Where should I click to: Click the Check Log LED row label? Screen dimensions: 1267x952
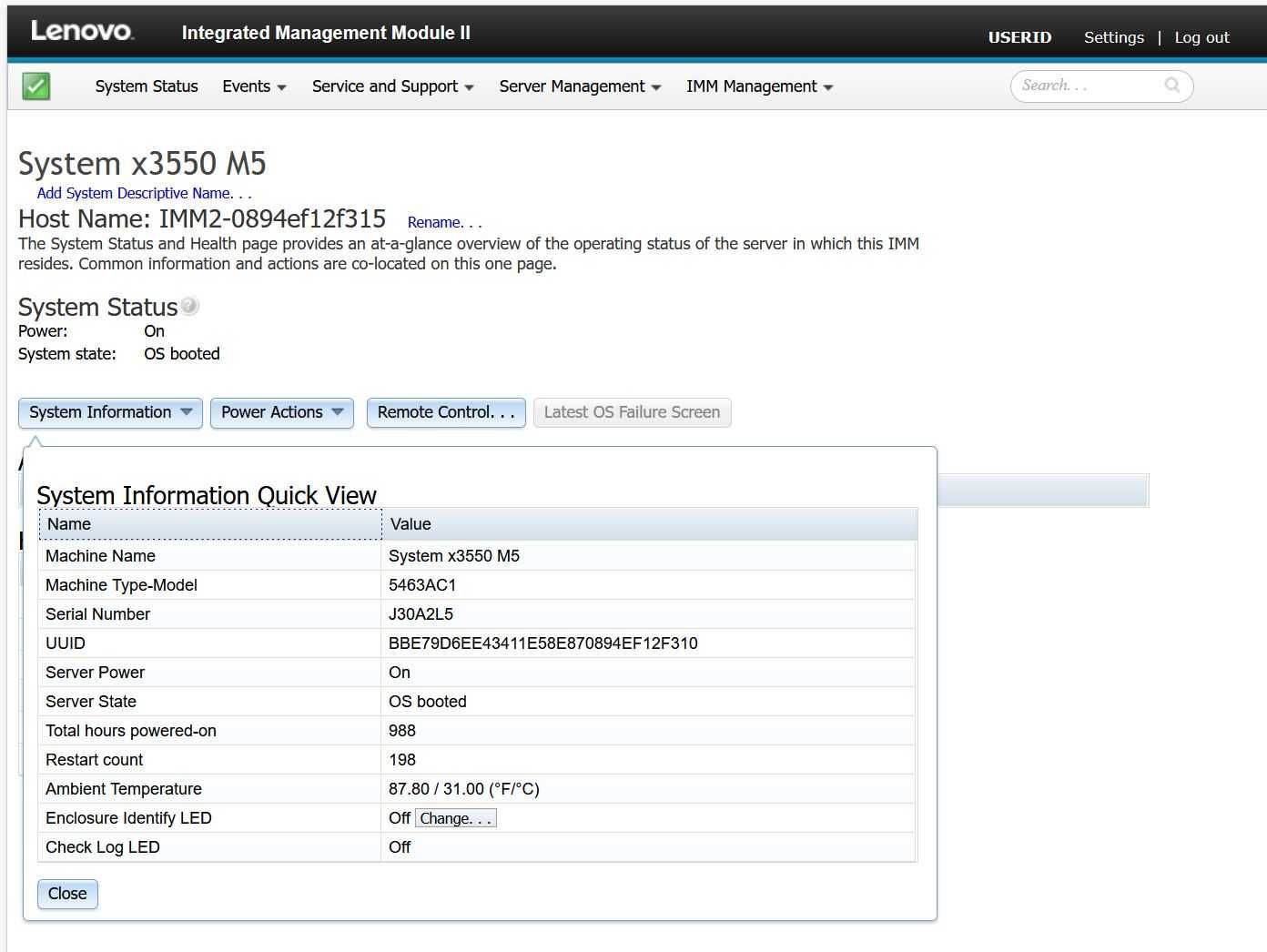[102, 847]
